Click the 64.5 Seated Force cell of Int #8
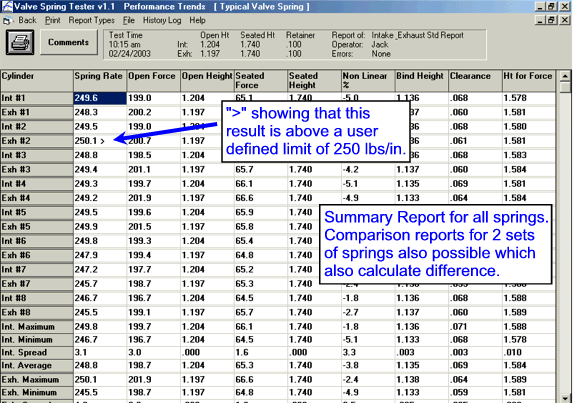This screenshot has width=576, height=403. 261,298
